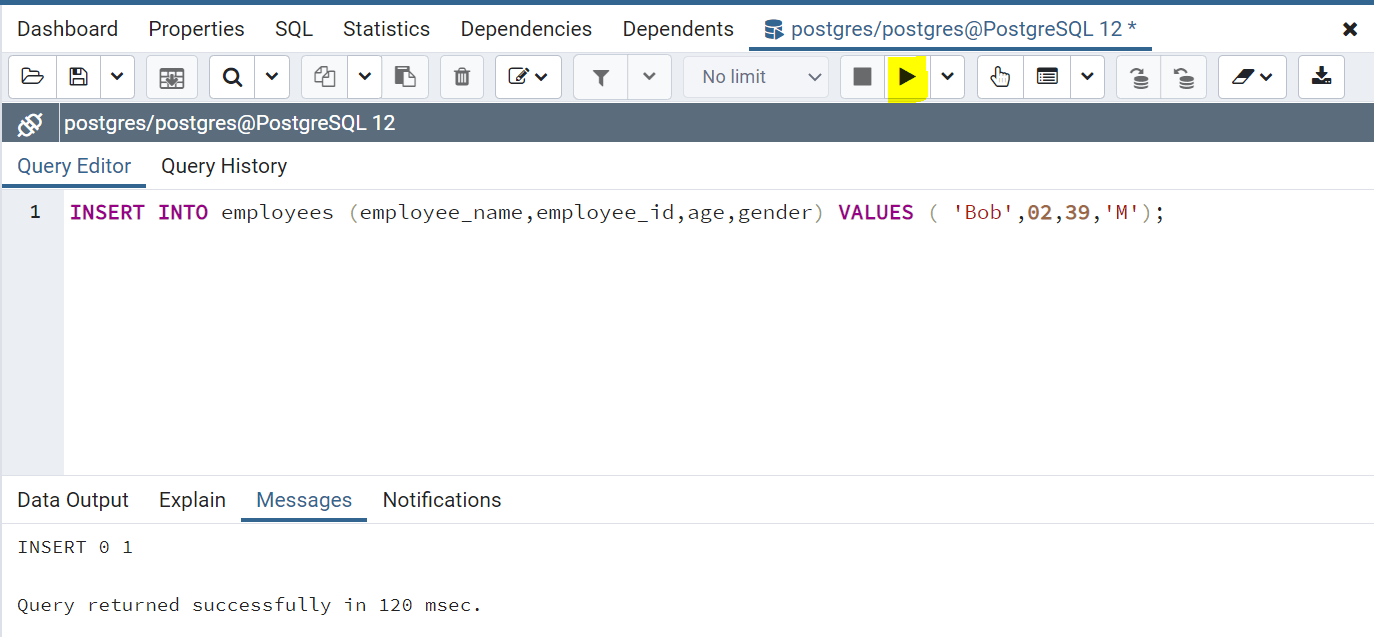Open the Copy options dropdown arrow

click(364, 77)
